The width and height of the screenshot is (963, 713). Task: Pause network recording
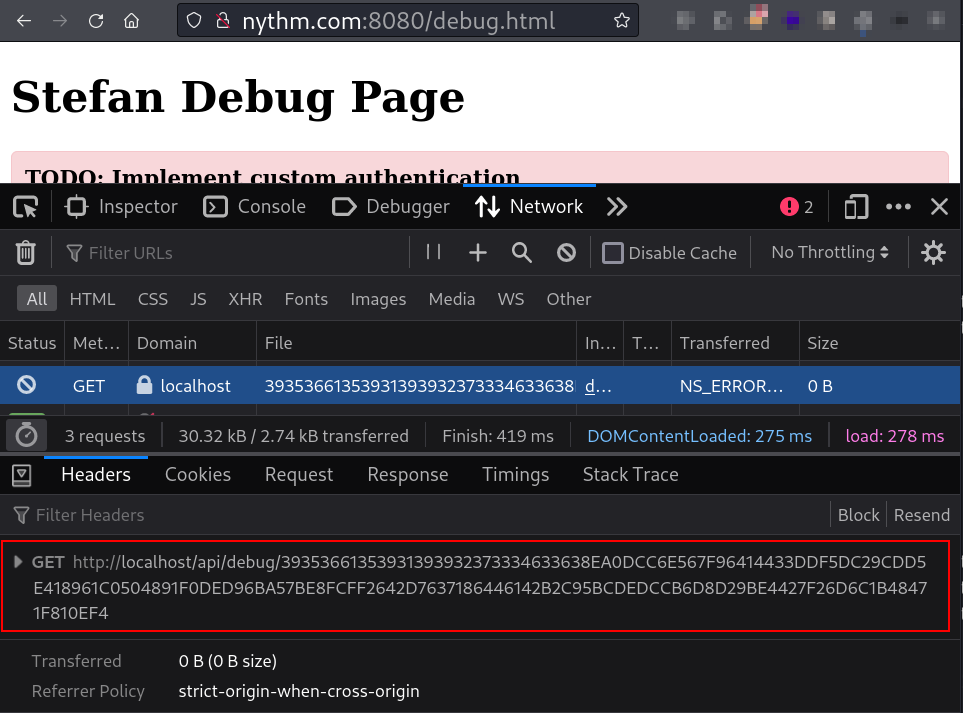(433, 253)
